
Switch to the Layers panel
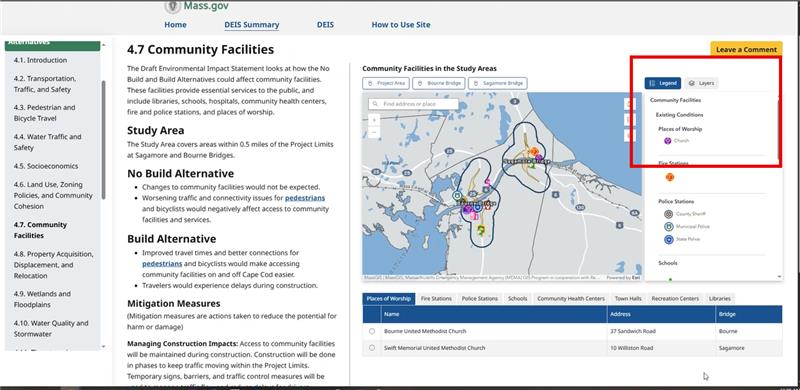coord(701,83)
